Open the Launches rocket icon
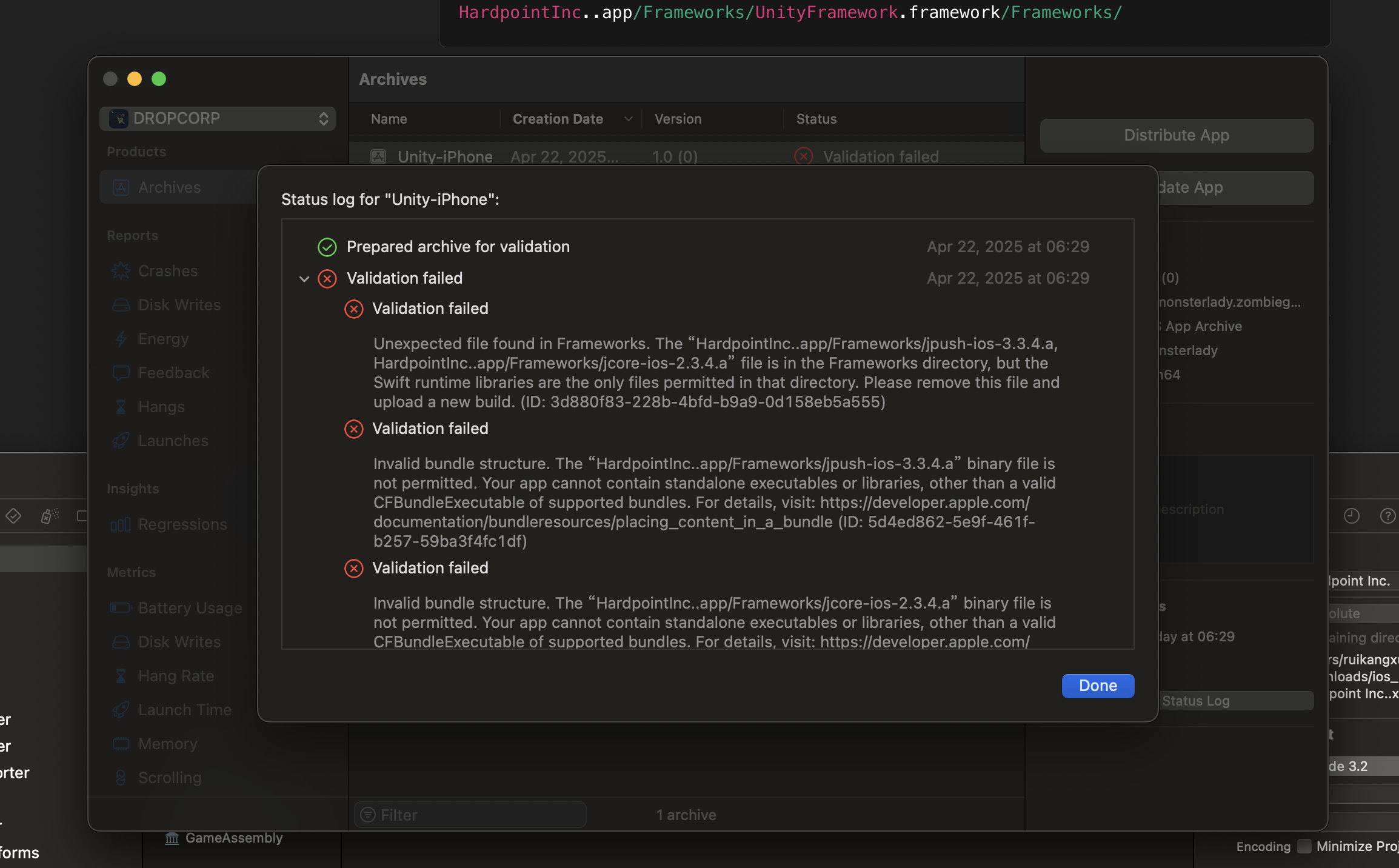 [121, 441]
